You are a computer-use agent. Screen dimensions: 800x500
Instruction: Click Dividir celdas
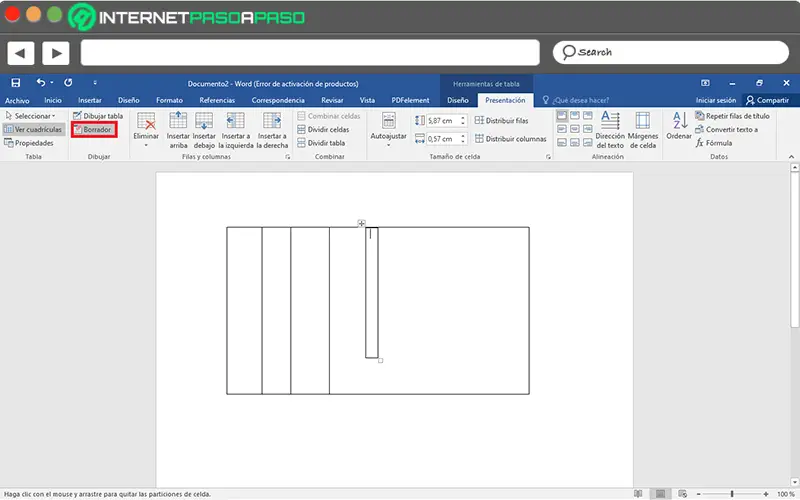[x=323, y=130]
